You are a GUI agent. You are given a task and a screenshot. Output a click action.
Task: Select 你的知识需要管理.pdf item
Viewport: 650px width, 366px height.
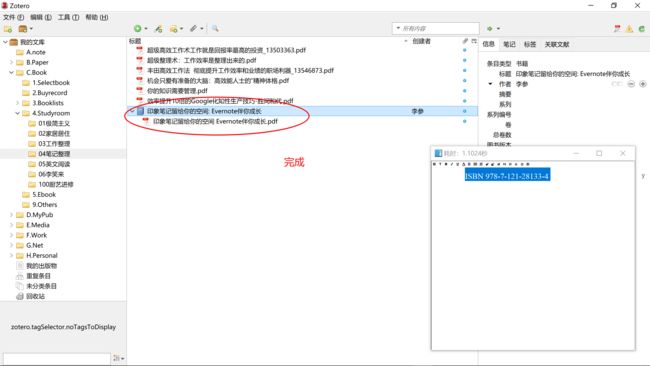point(177,91)
